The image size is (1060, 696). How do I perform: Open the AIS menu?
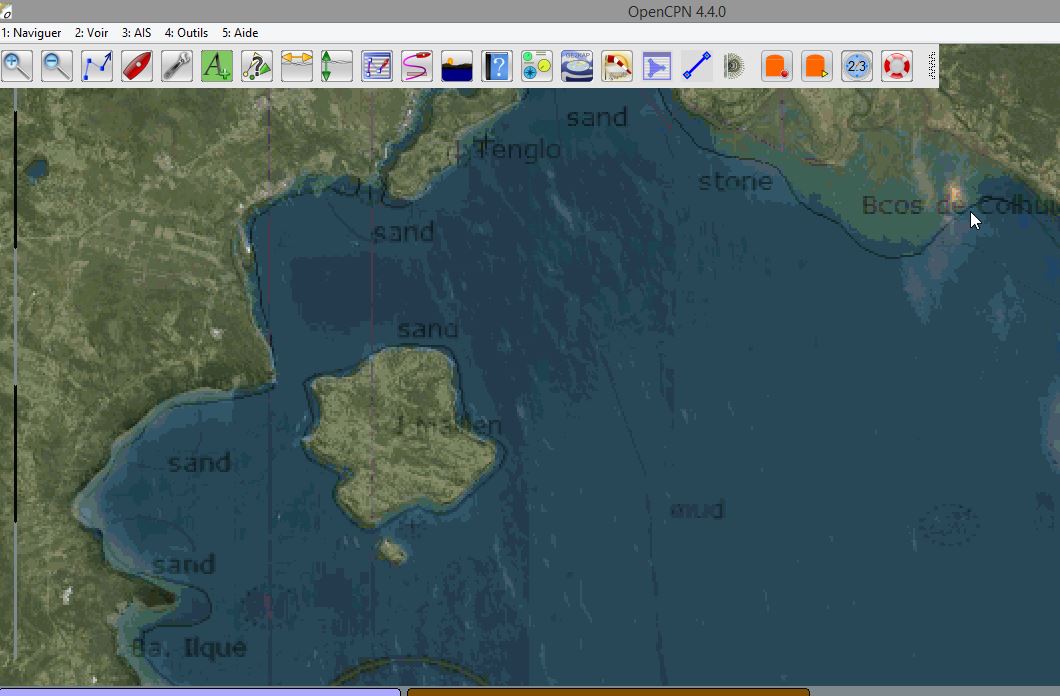[137, 32]
